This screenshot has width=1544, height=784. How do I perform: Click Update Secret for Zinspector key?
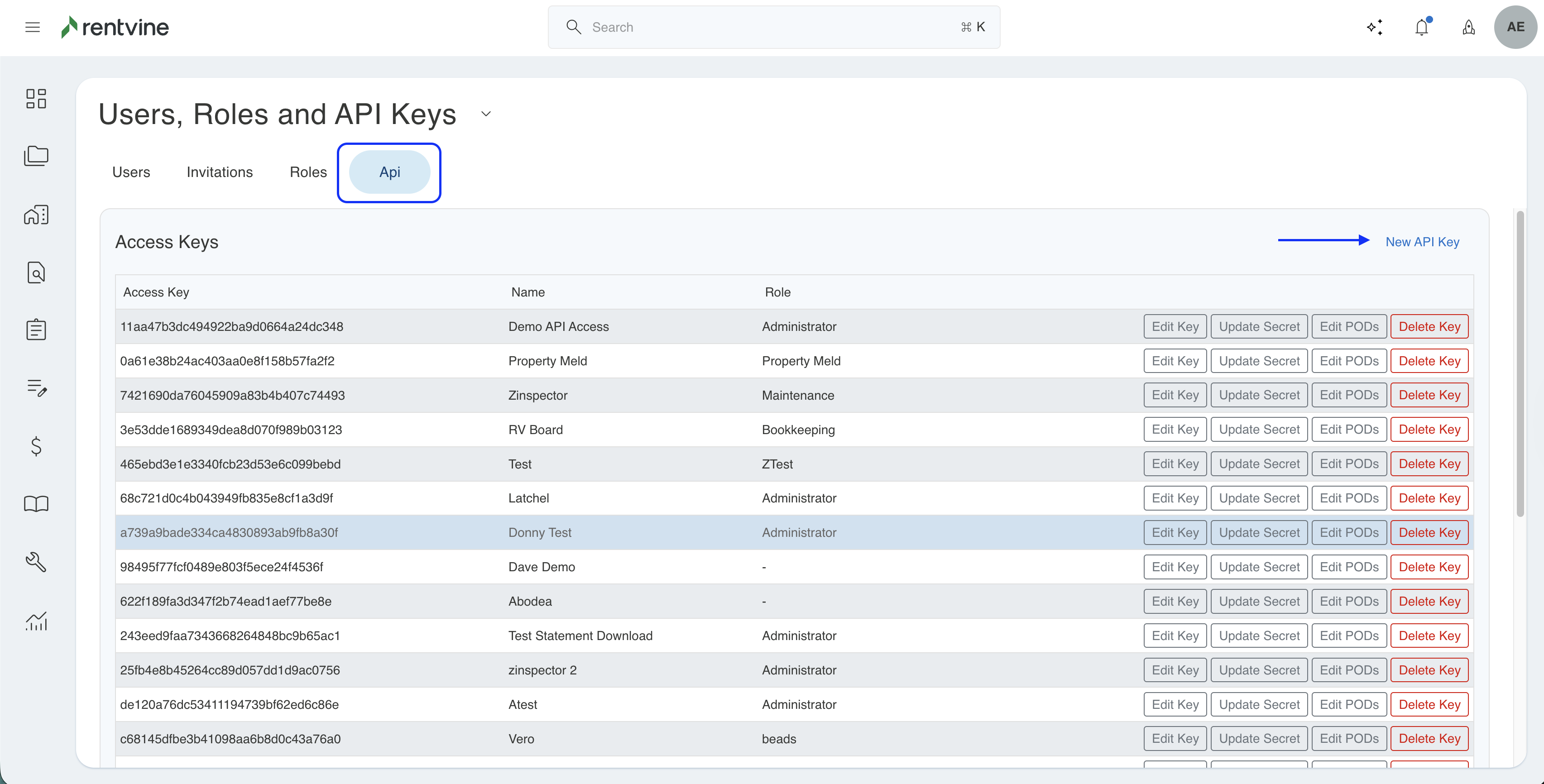click(x=1259, y=395)
